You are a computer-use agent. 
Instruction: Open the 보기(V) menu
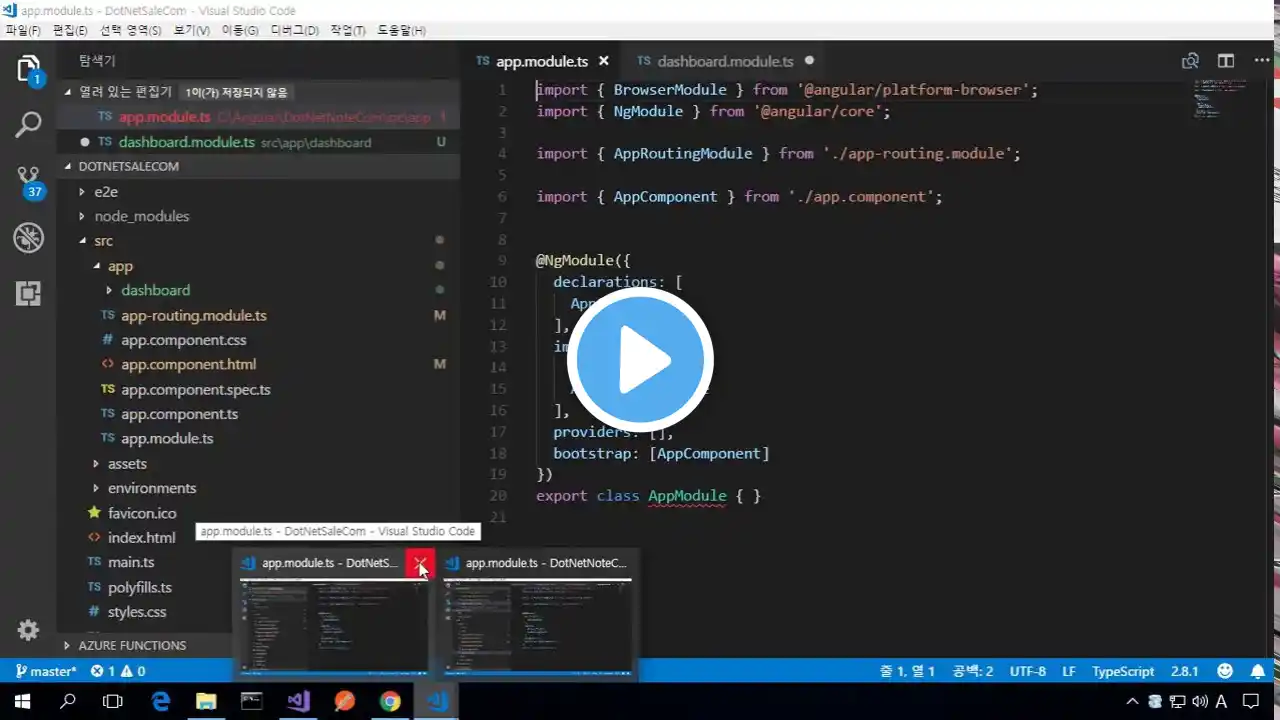(192, 30)
